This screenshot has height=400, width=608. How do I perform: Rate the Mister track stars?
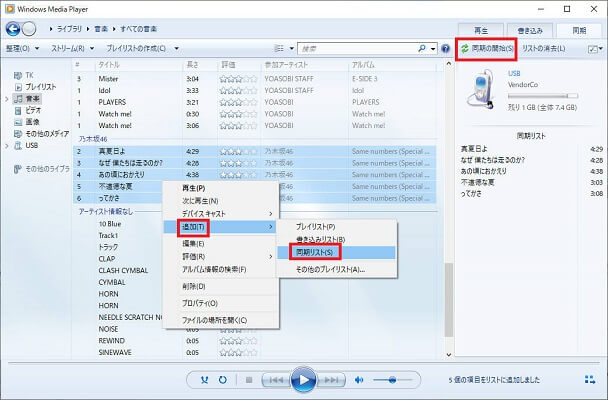[238, 79]
